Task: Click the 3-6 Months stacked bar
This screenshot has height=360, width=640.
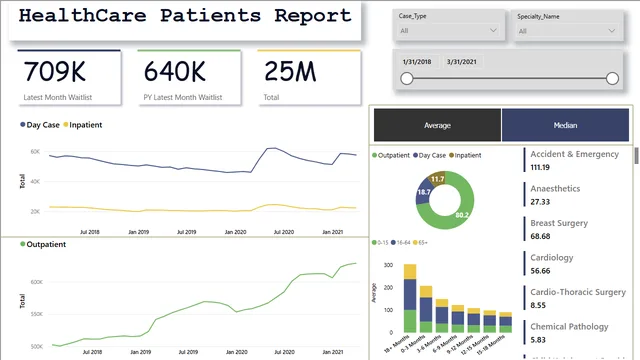Action: (442, 316)
